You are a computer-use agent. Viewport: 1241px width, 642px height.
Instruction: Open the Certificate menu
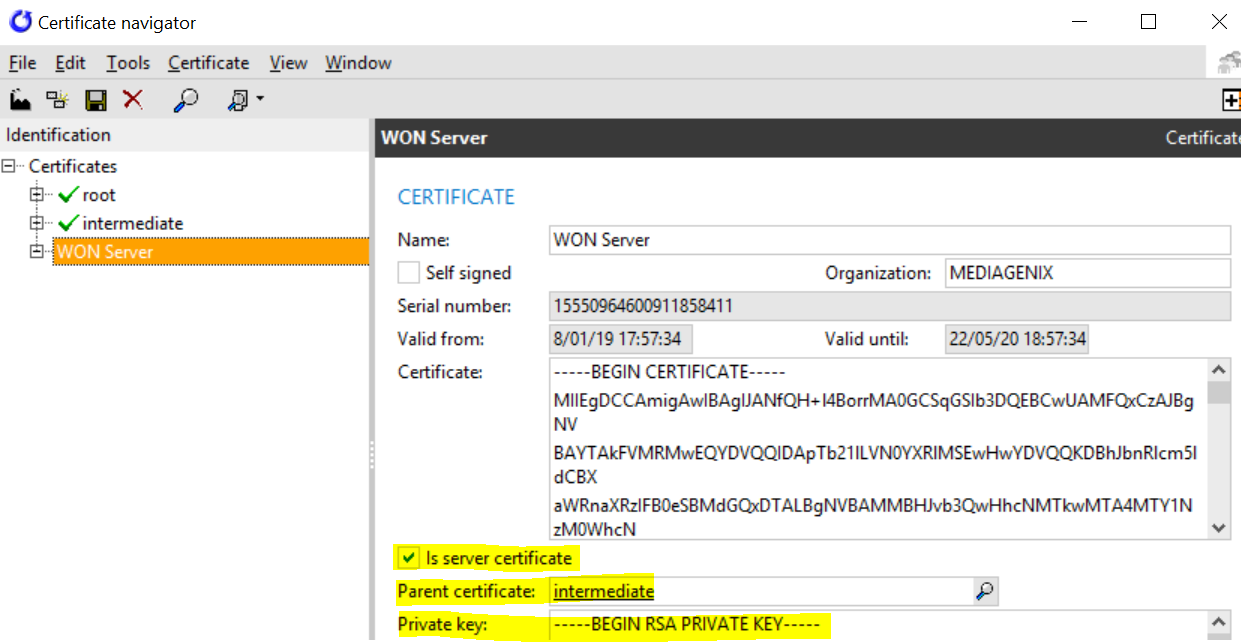point(208,63)
